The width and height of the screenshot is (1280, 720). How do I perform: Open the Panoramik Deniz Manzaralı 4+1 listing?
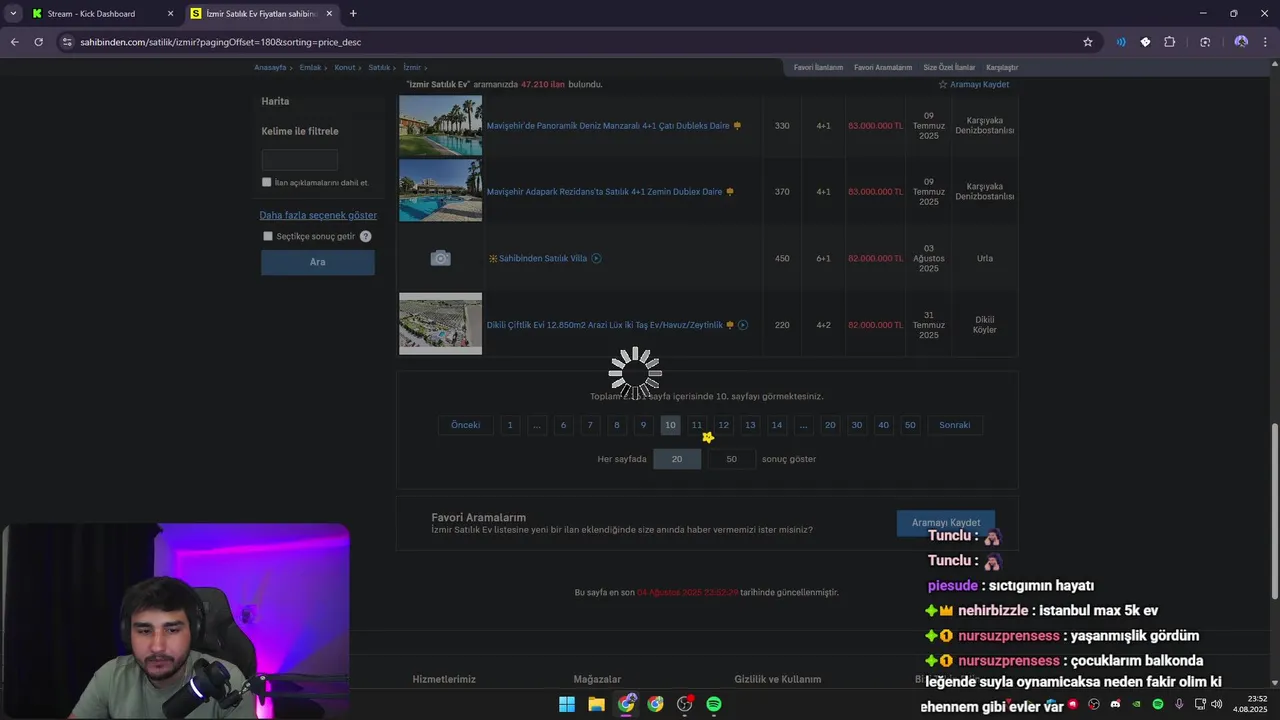(608, 126)
